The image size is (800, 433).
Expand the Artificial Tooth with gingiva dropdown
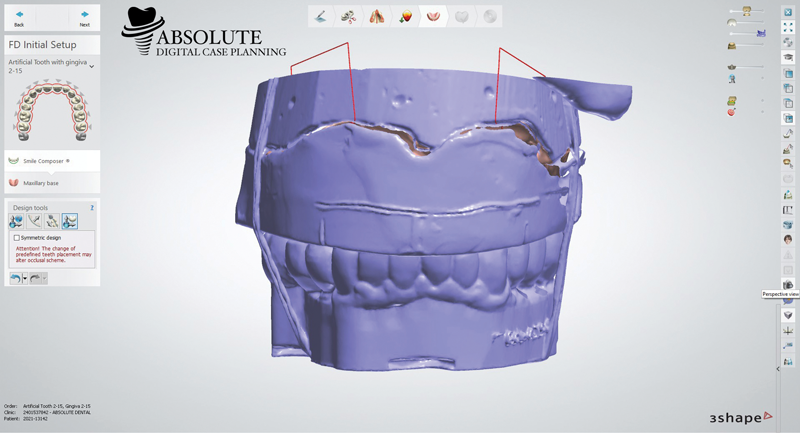92,66
